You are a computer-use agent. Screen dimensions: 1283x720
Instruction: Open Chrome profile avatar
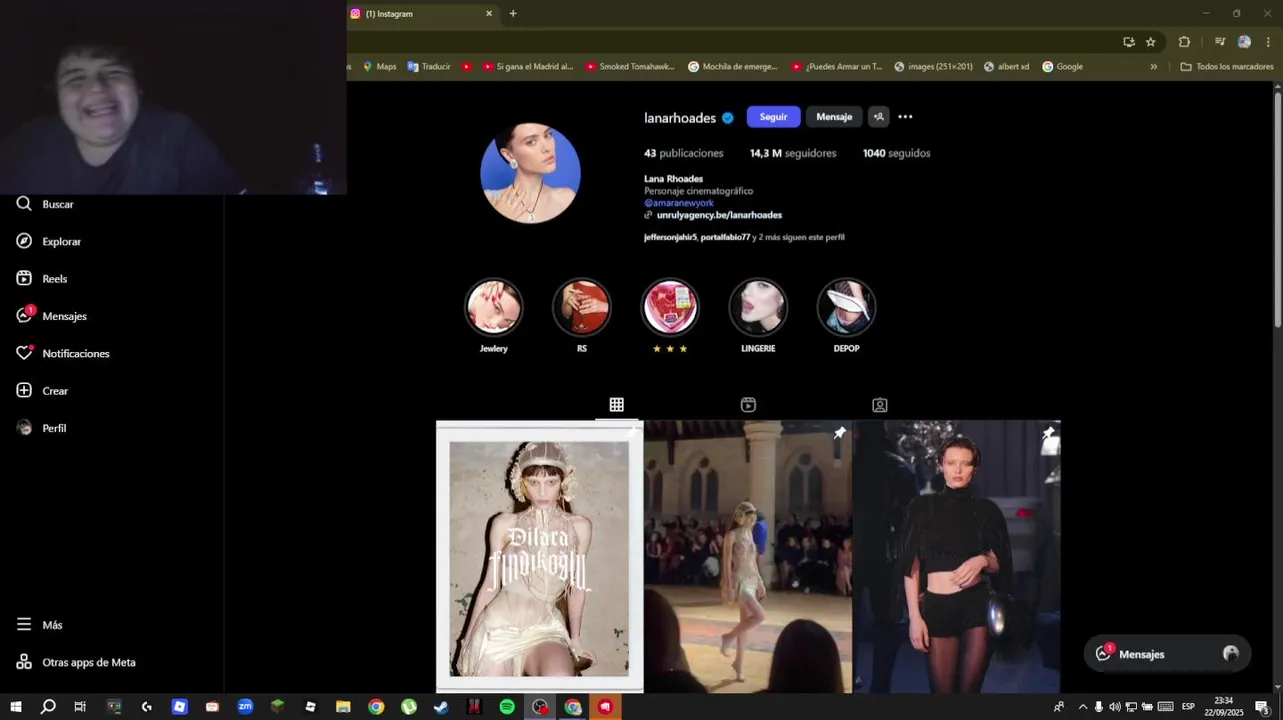click(1244, 42)
